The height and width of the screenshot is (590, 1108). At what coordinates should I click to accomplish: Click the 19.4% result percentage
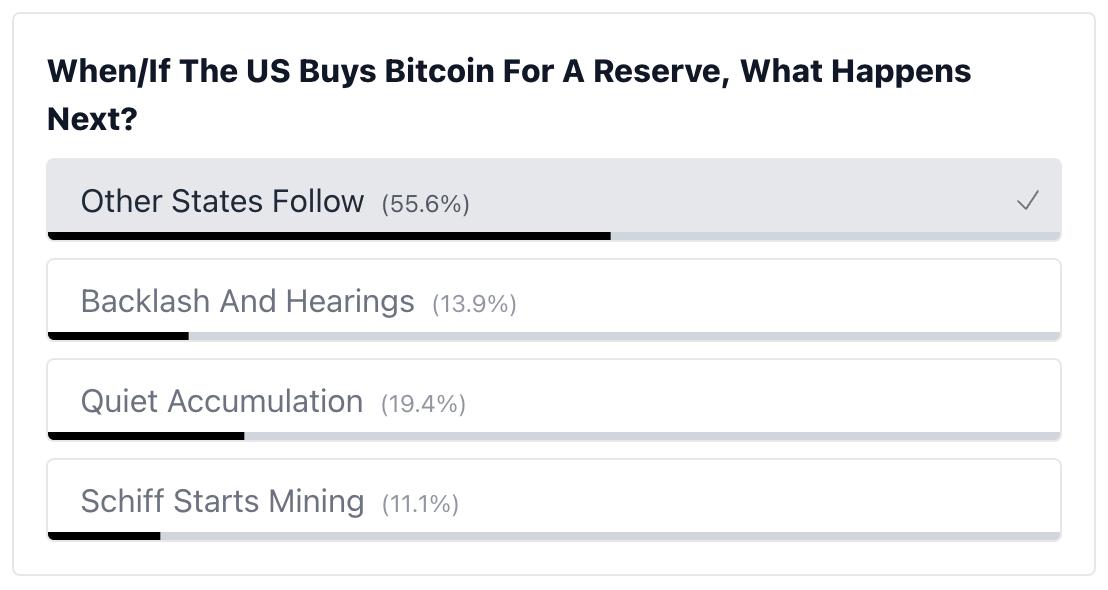[x=423, y=404]
